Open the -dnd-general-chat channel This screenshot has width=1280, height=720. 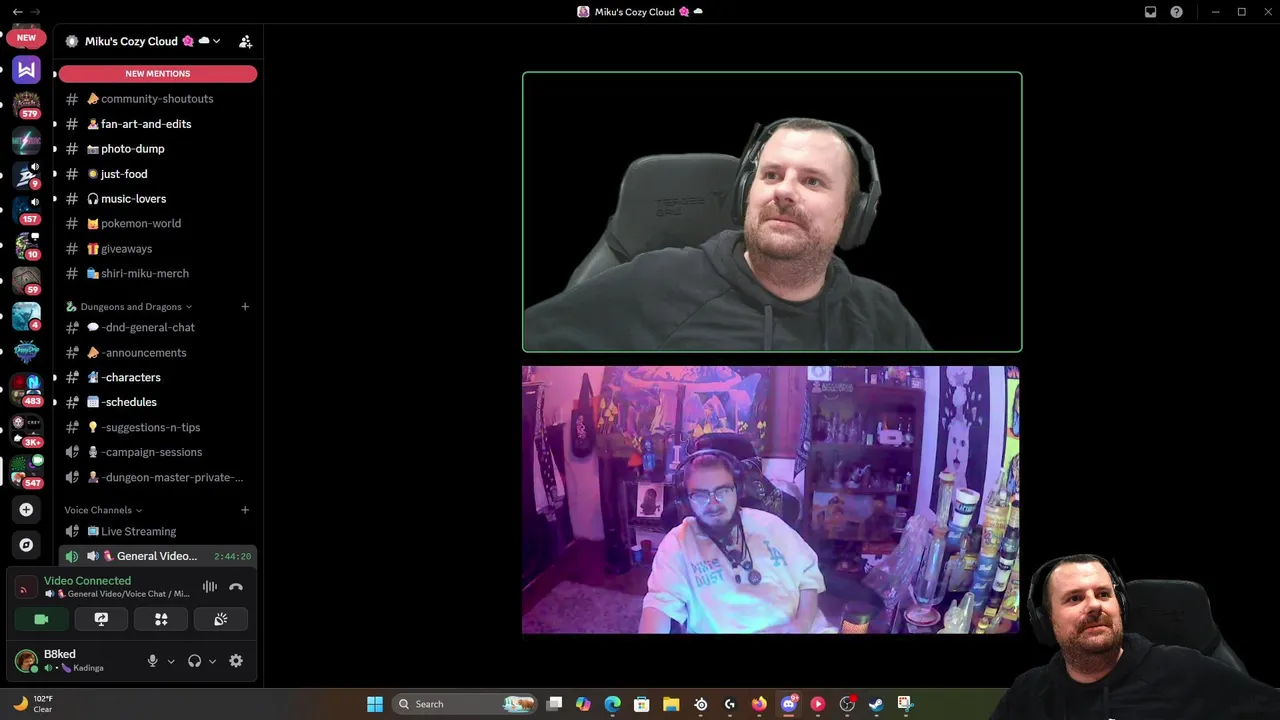(158, 328)
